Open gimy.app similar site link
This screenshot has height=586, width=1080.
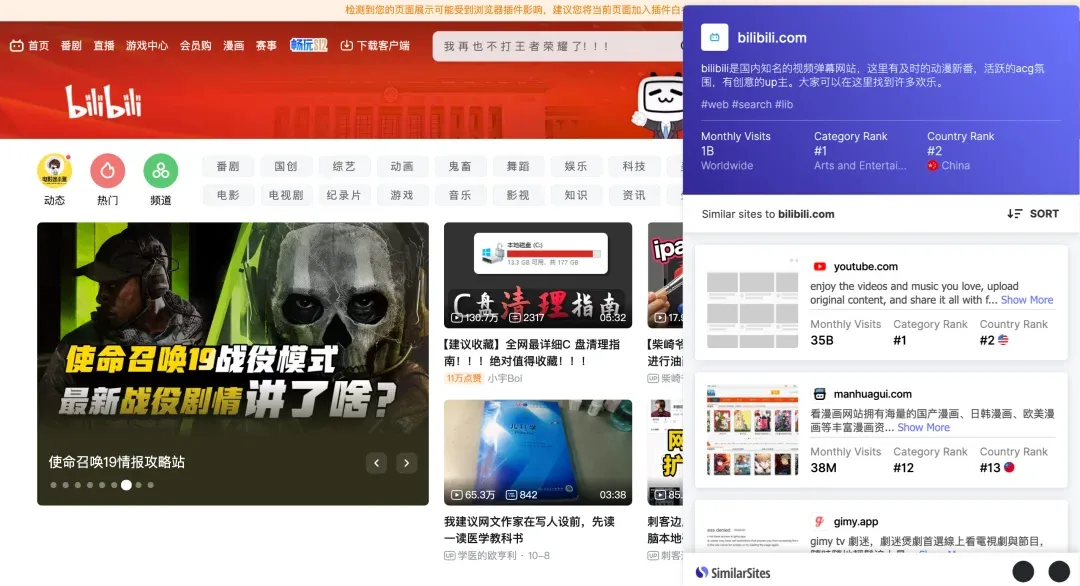(x=855, y=521)
